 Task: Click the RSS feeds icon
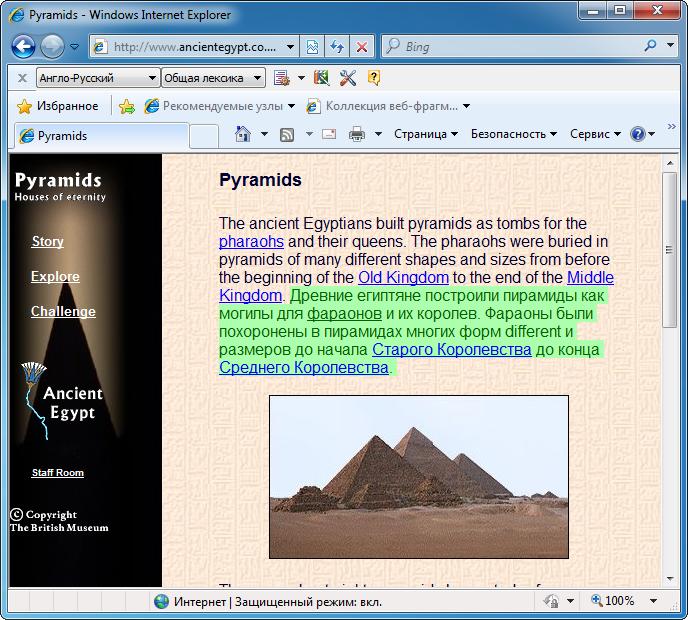(x=287, y=134)
